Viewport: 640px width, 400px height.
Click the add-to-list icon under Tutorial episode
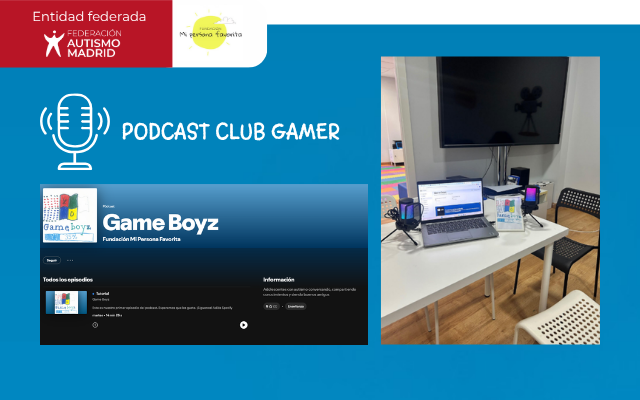tap(95, 325)
